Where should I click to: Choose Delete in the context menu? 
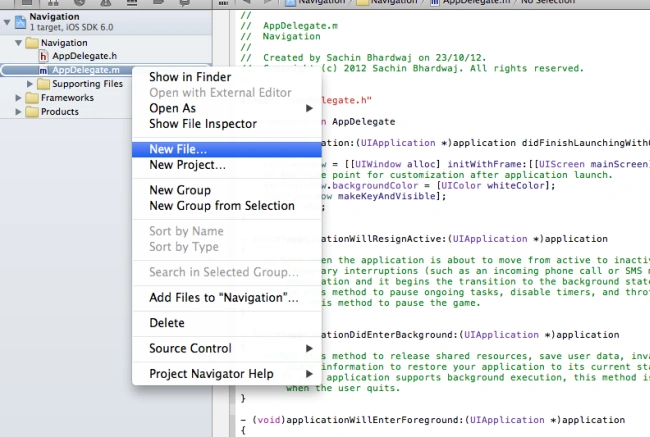coord(227,323)
